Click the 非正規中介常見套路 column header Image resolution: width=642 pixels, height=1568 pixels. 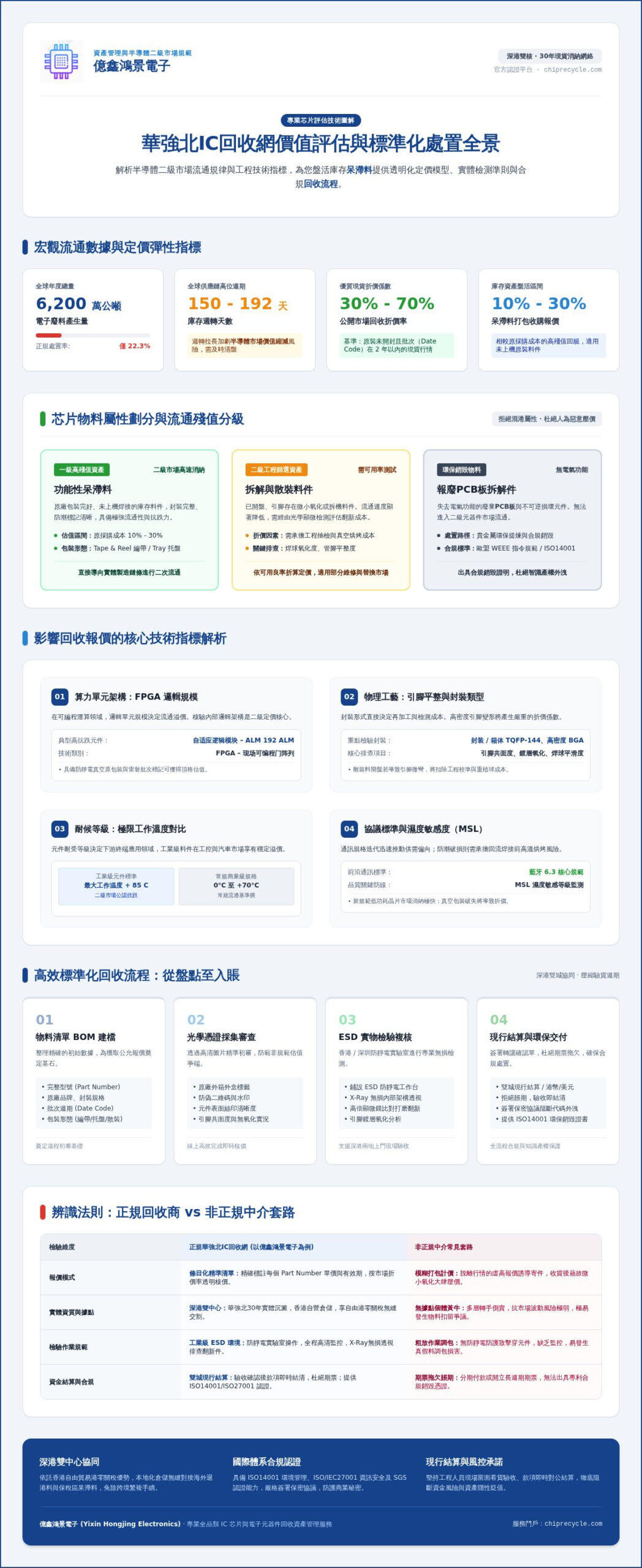[444, 1247]
